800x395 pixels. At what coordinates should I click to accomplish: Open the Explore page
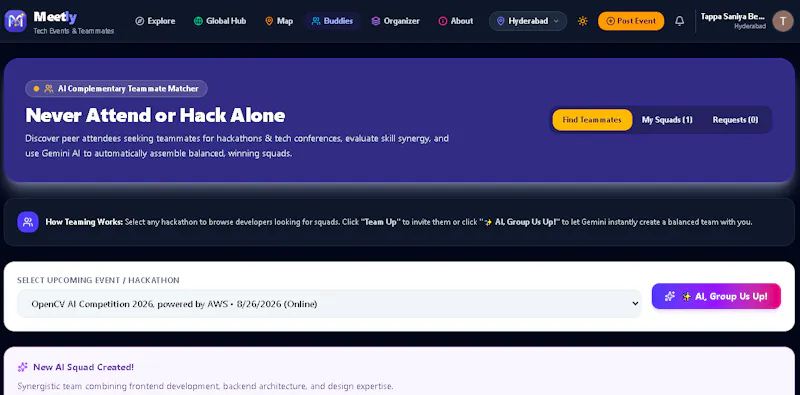click(x=155, y=21)
